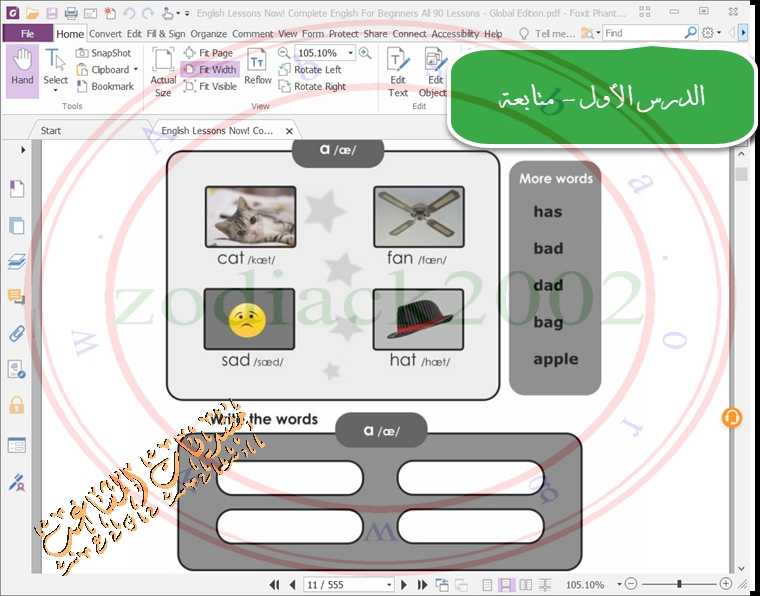
Task: Choose the Select text tool
Action: (x=55, y=71)
